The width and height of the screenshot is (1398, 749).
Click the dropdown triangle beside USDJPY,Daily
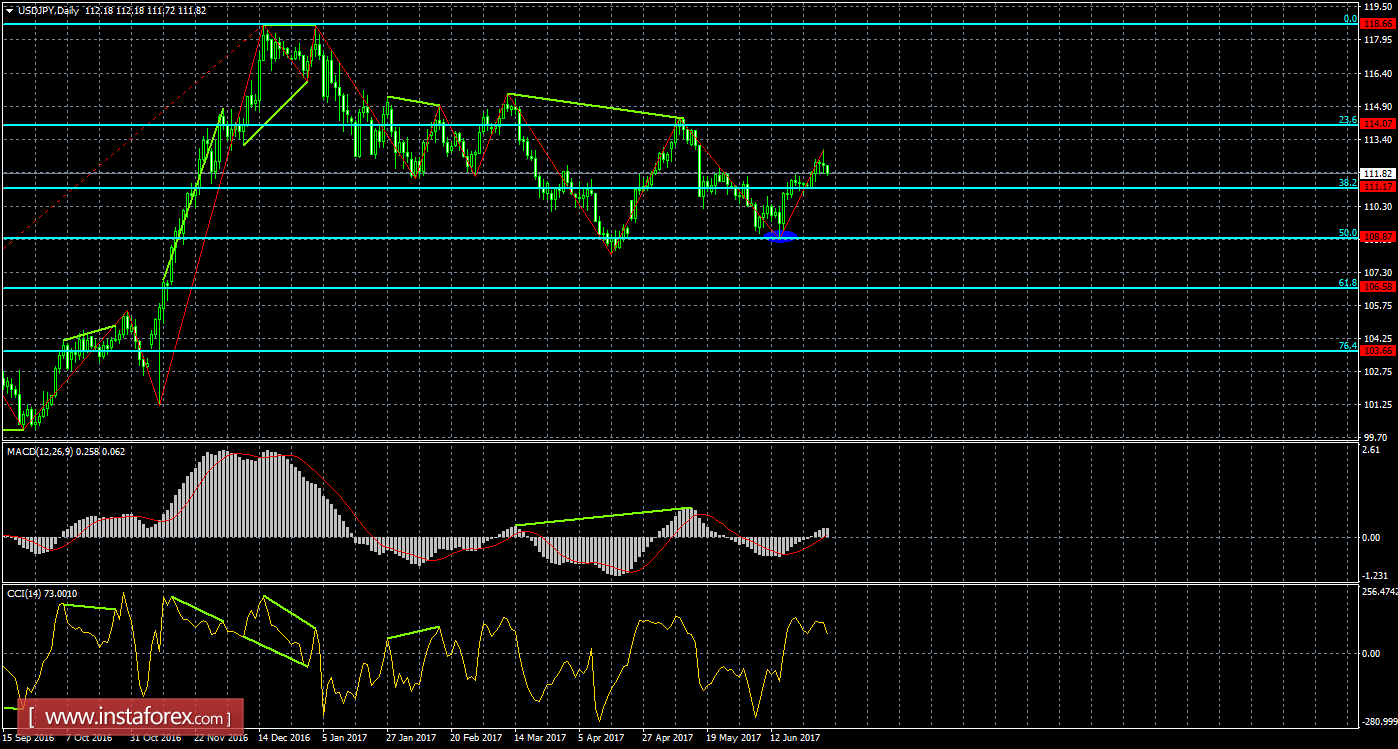(9, 9)
